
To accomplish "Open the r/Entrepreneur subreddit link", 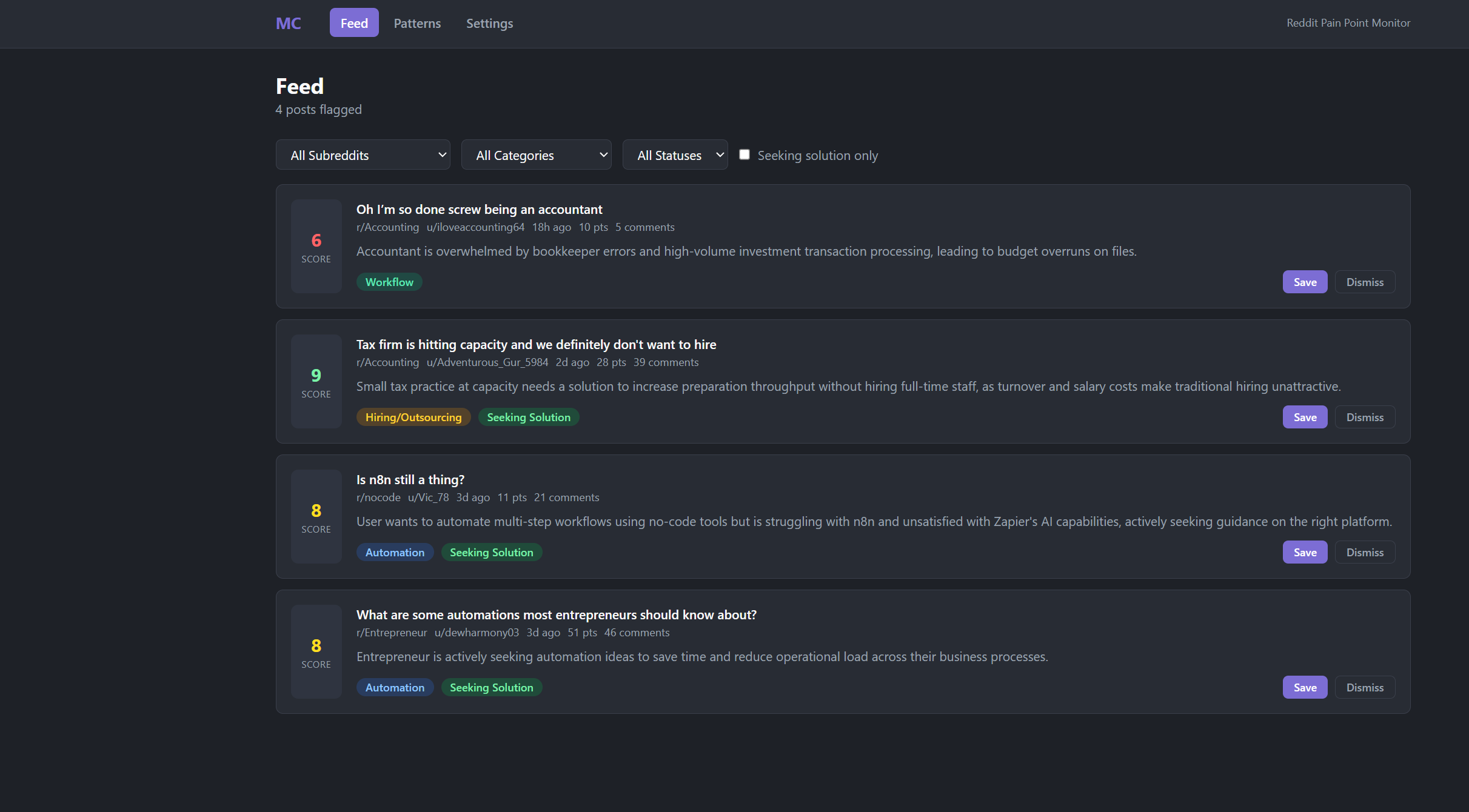I will [x=391, y=633].
